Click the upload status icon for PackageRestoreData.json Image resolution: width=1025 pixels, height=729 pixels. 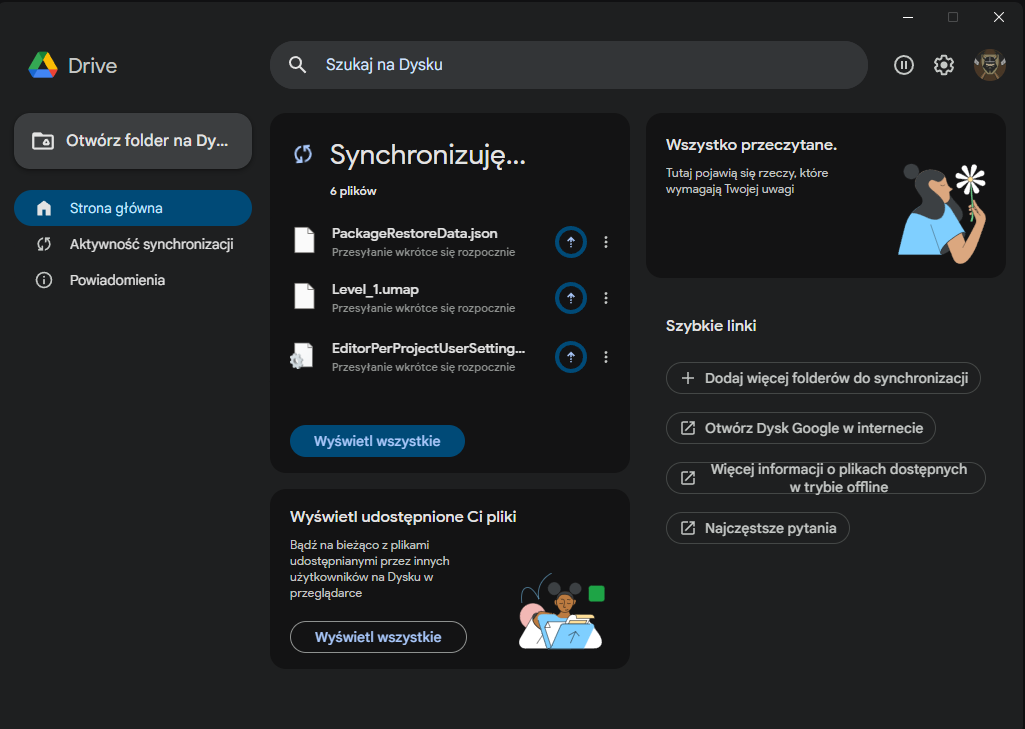(571, 242)
